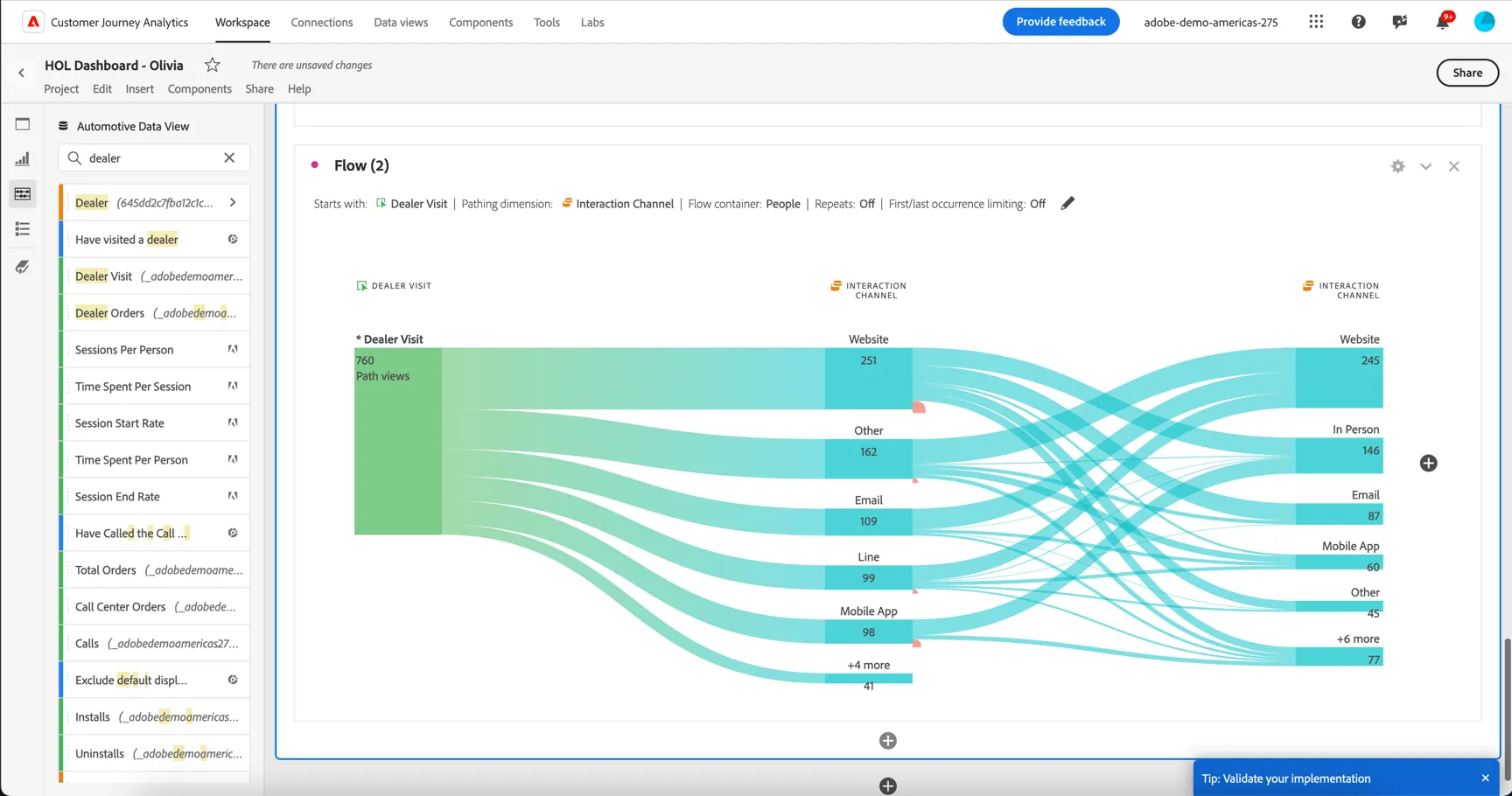Open the Visualizations bar chart icon
The width and height of the screenshot is (1512, 796).
[23, 159]
